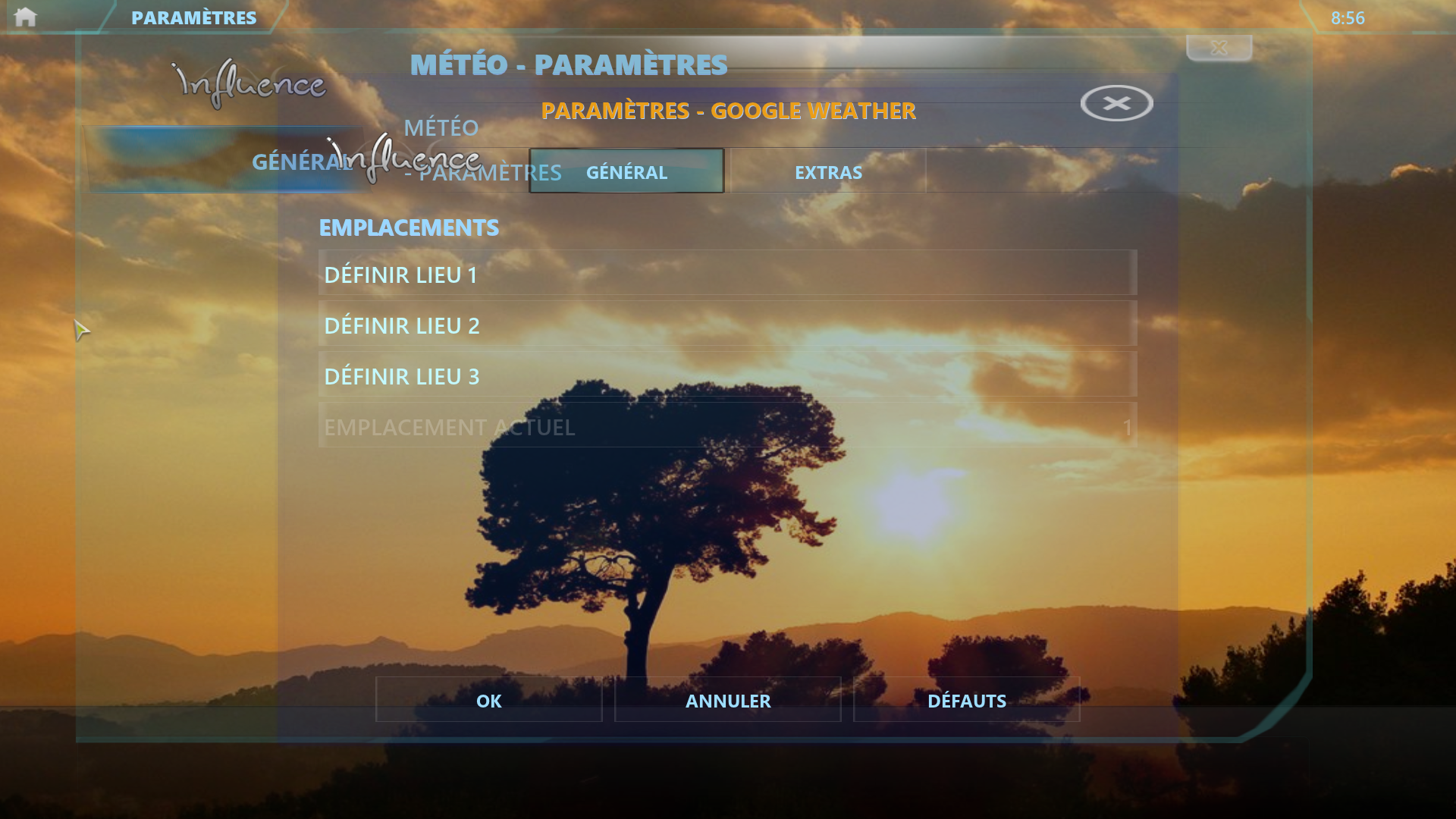Screen dimensions: 1456x819
Task: Confirm settings with the OK button
Action: [488, 700]
